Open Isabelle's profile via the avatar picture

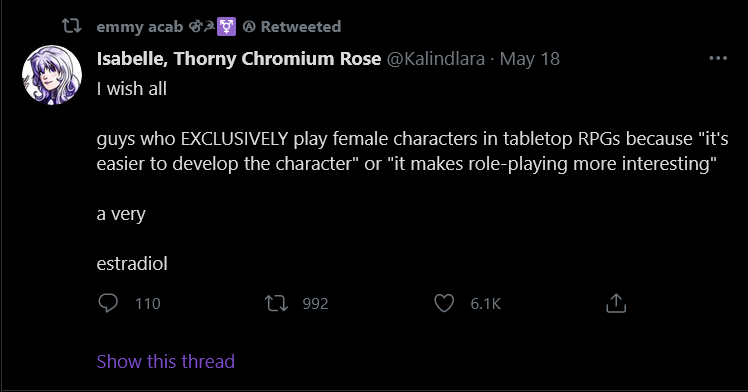click(x=52, y=75)
